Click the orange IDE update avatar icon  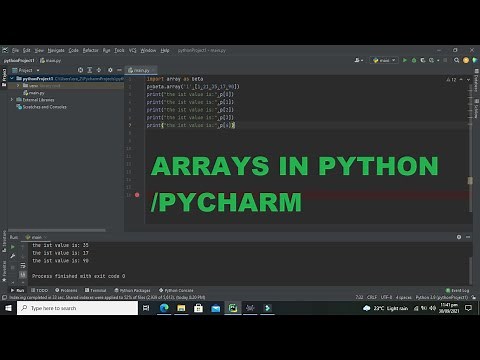(x=466, y=60)
